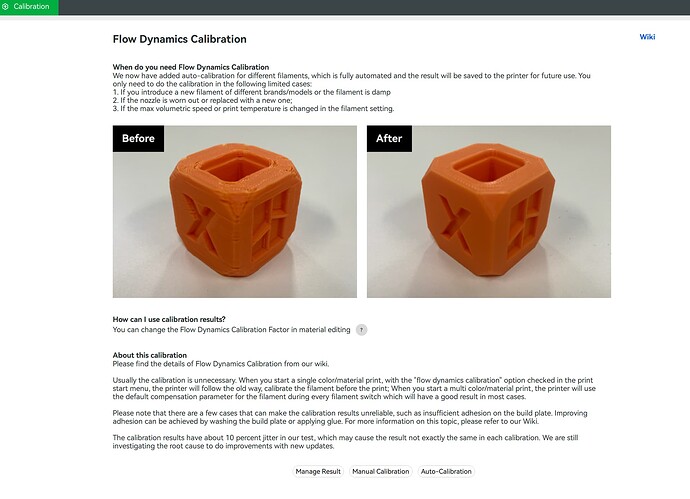Click the After cube photo
690x499 pixels.
click(489, 212)
